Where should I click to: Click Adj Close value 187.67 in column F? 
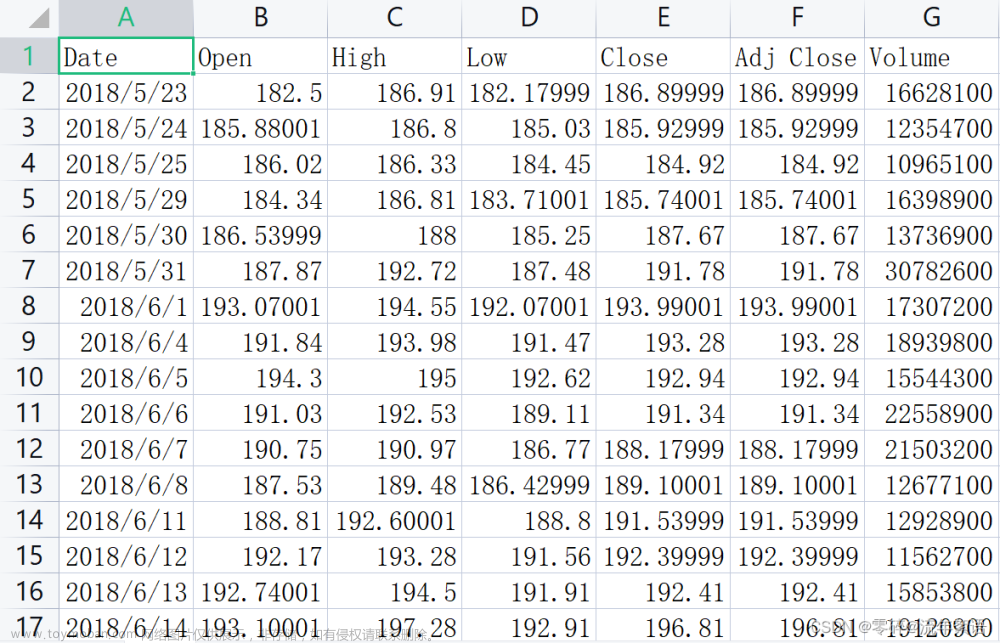coord(797,235)
